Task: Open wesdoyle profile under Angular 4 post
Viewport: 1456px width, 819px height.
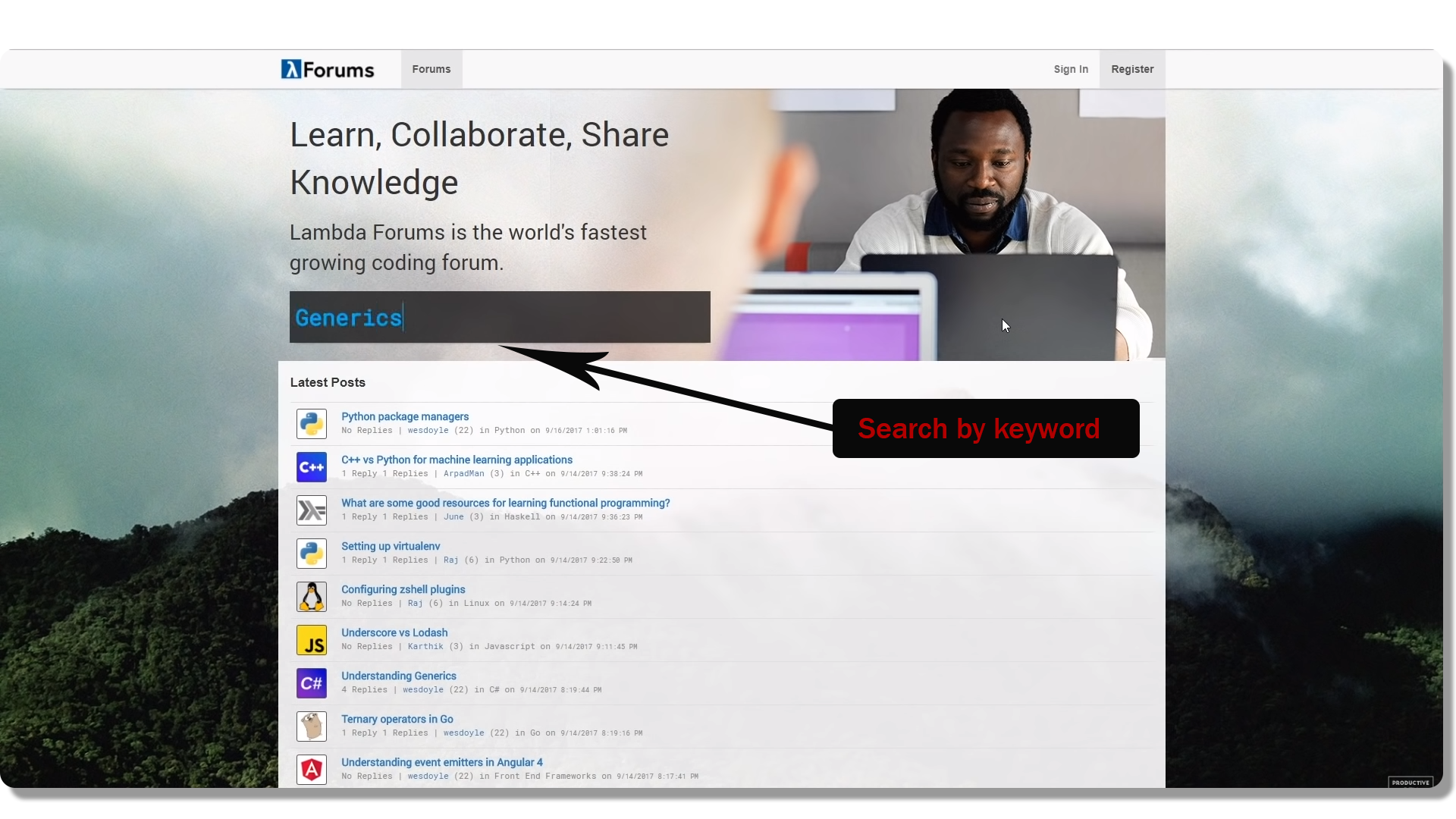Action: 428,777
